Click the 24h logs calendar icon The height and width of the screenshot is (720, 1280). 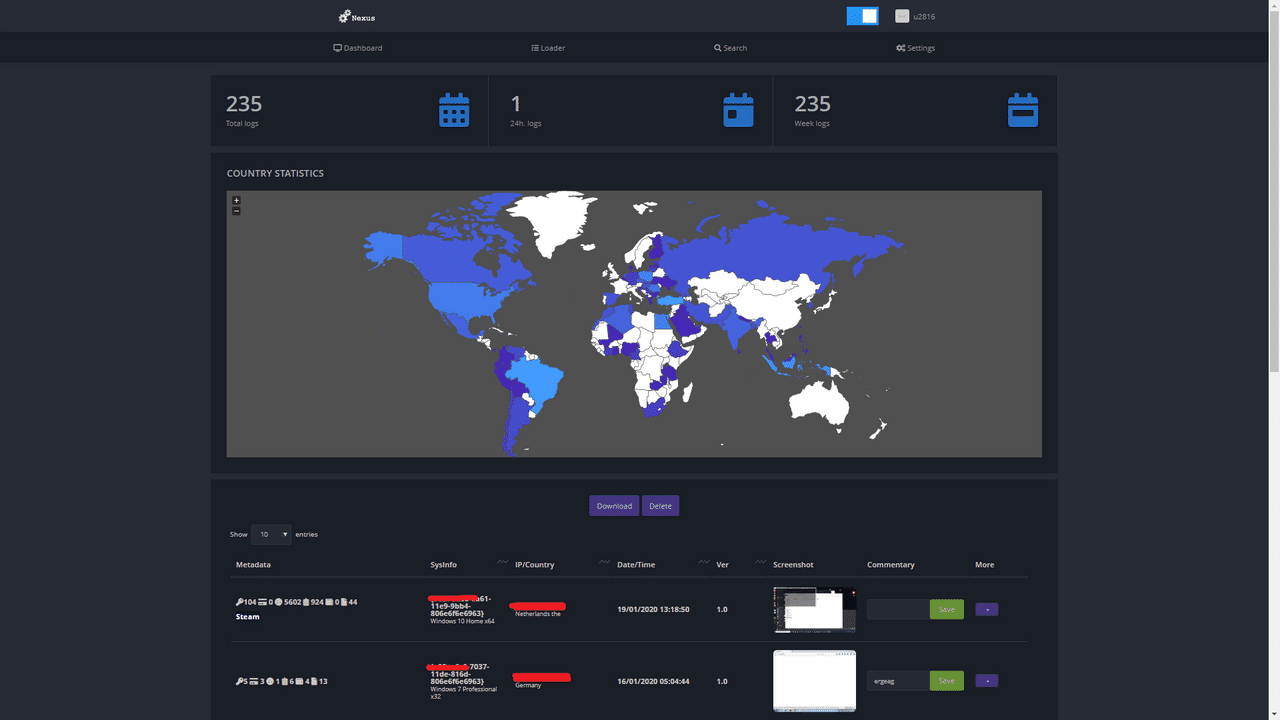pyautogui.click(x=738, y=110)
